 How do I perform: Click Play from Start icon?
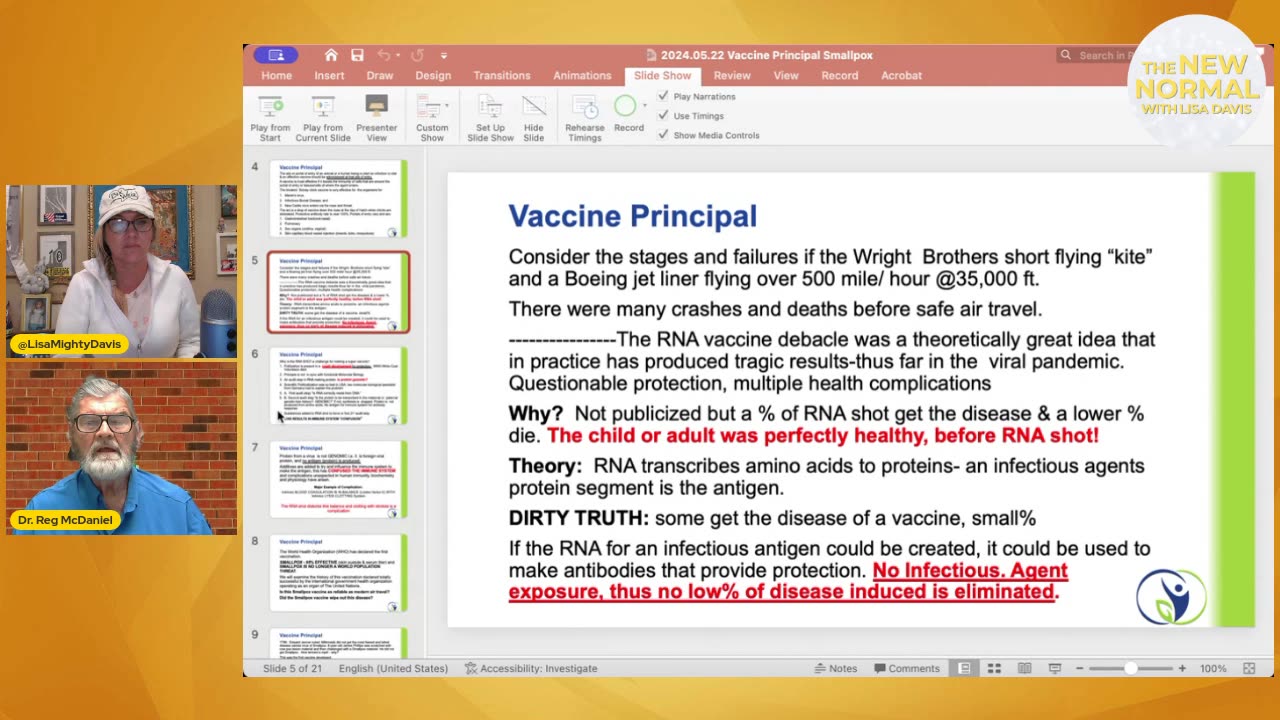[270, 106]
